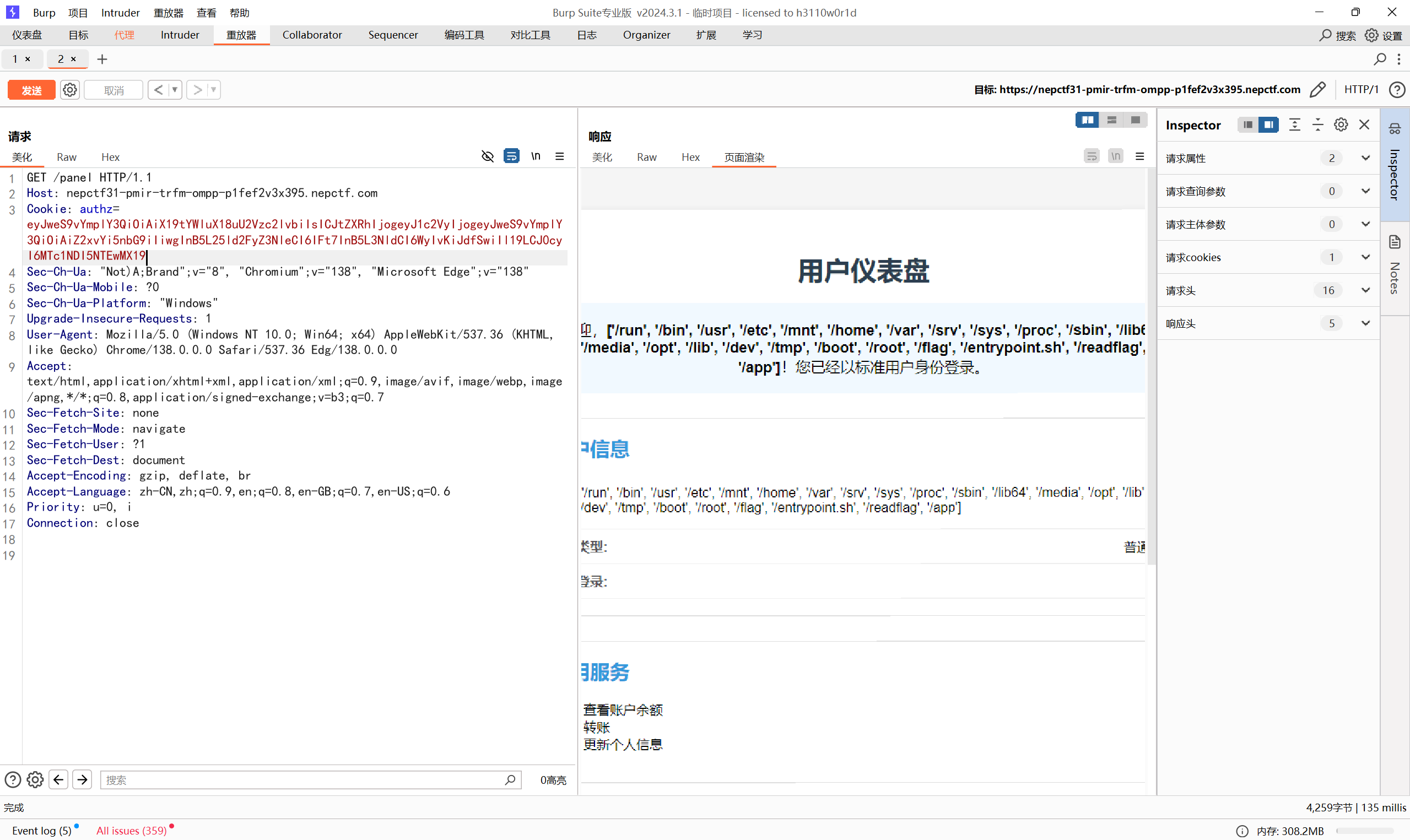Image resolution: width=1410 pixels, height=840 pixels.
Task: Open request editor hamburger menu
Action: tap(559, 156)
